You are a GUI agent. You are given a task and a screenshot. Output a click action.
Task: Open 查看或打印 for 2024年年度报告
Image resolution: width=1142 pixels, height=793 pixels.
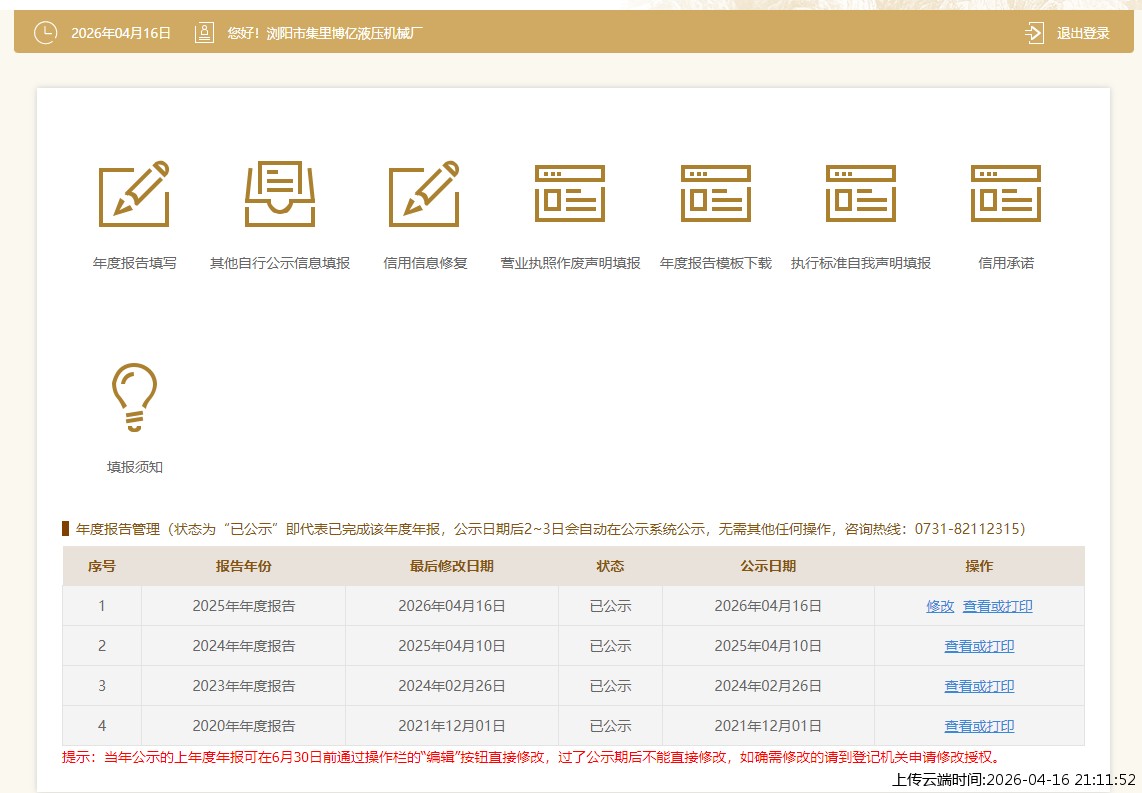(979, 646)
